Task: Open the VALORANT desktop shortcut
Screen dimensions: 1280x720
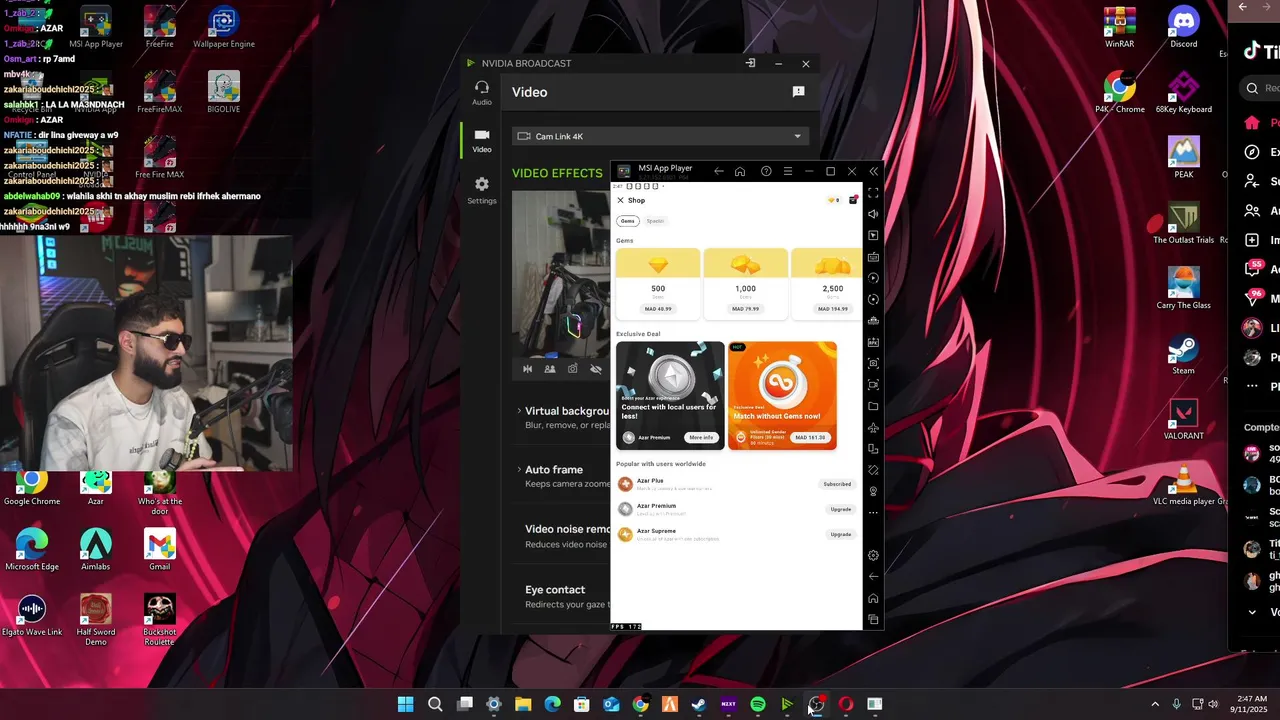Action: pos(1184,421)
